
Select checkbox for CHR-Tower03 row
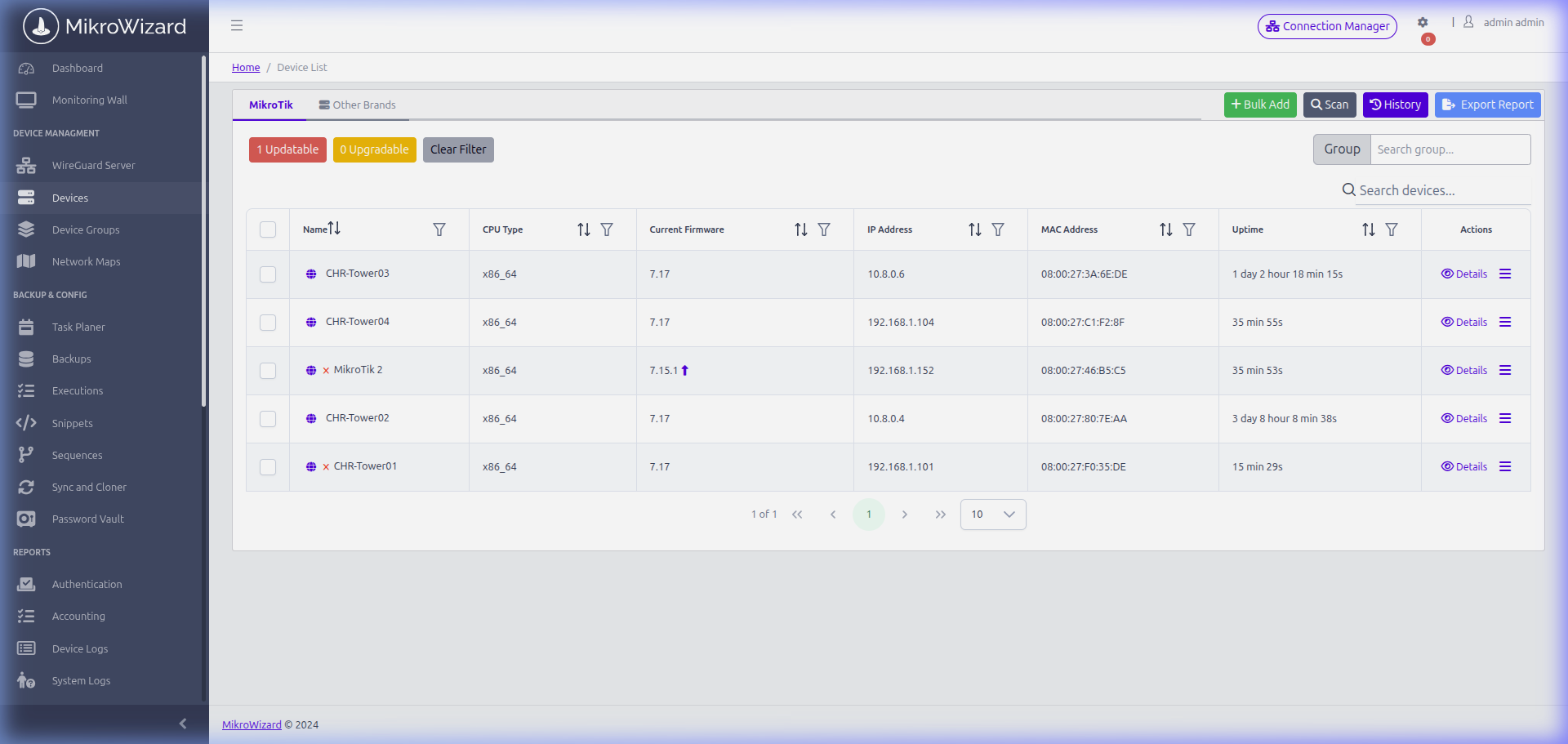pos(268,274)
